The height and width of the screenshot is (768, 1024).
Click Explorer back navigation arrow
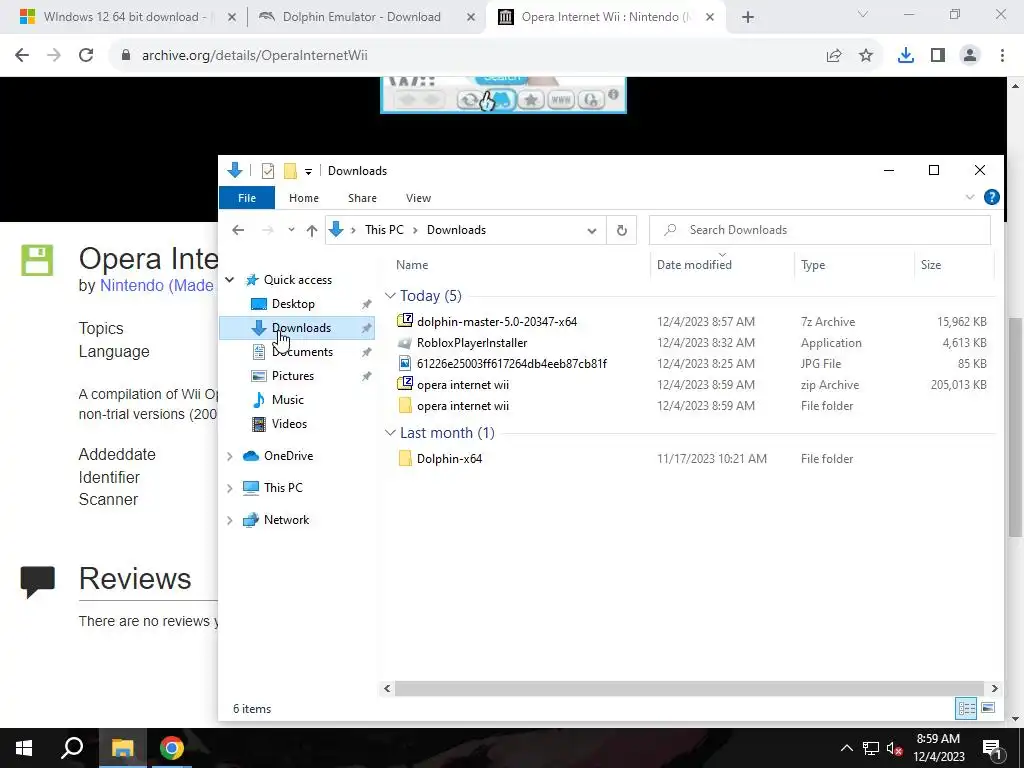point(238,230)
